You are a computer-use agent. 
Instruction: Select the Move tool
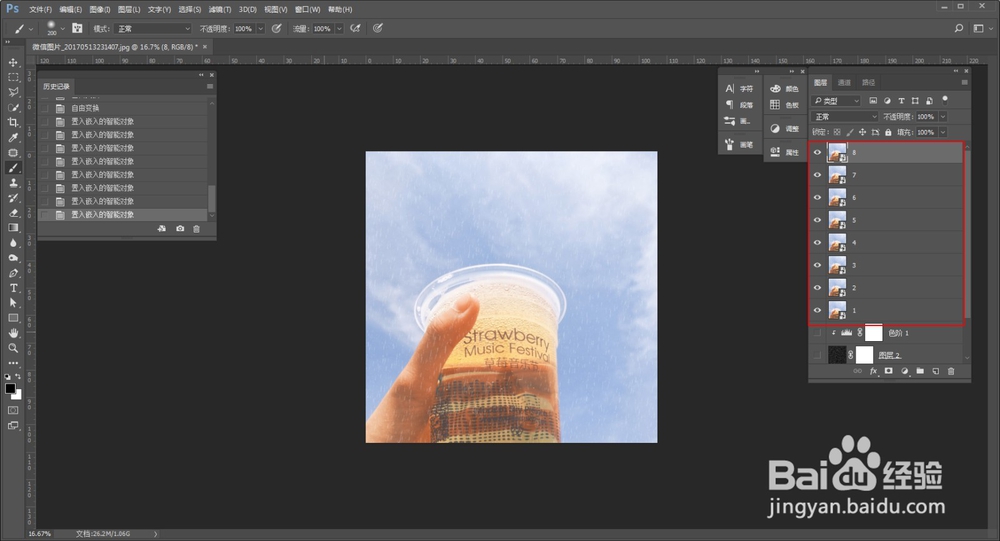click(13, 63)
